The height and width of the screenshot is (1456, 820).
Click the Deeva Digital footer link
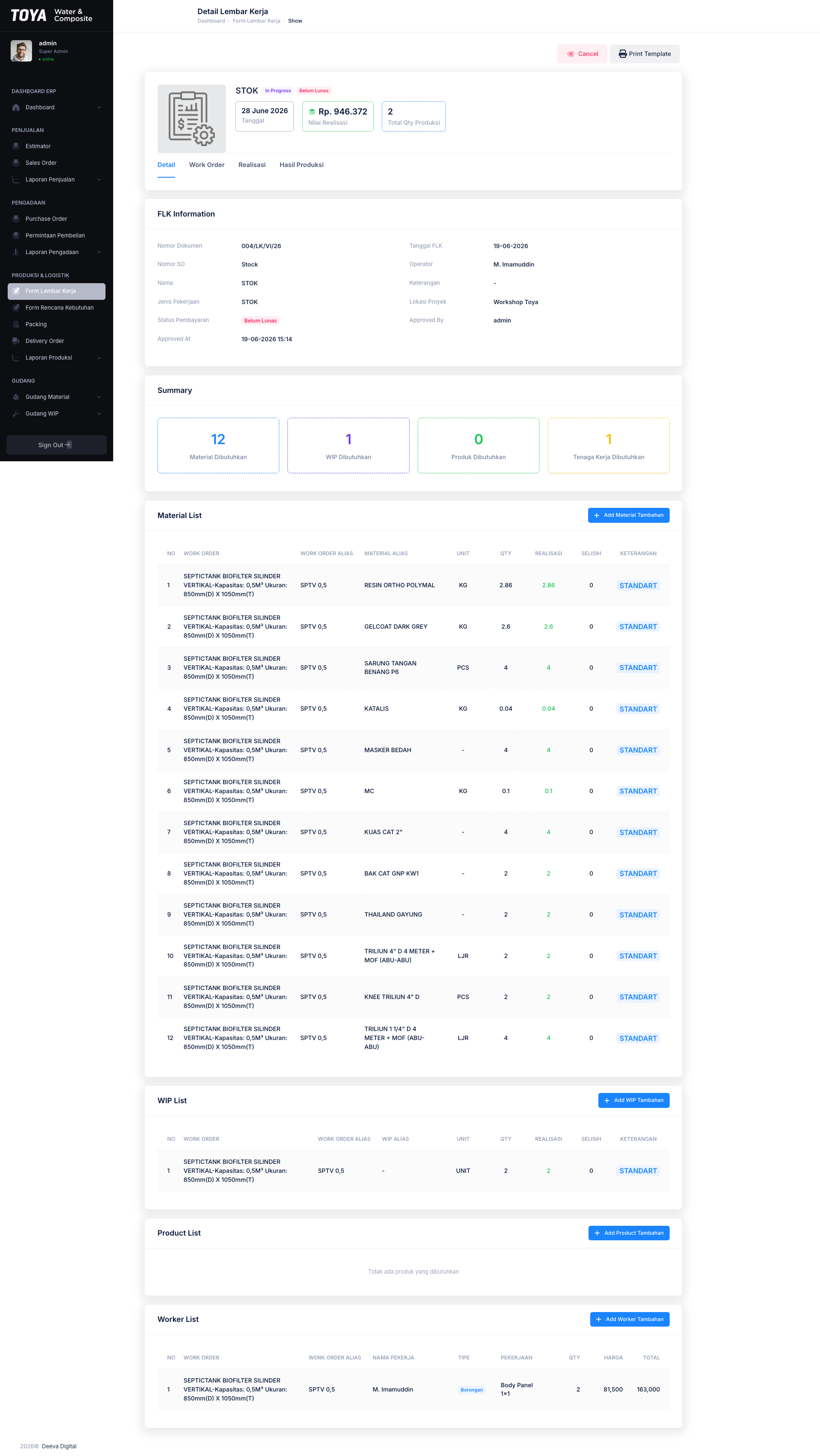pos(59,1447)
